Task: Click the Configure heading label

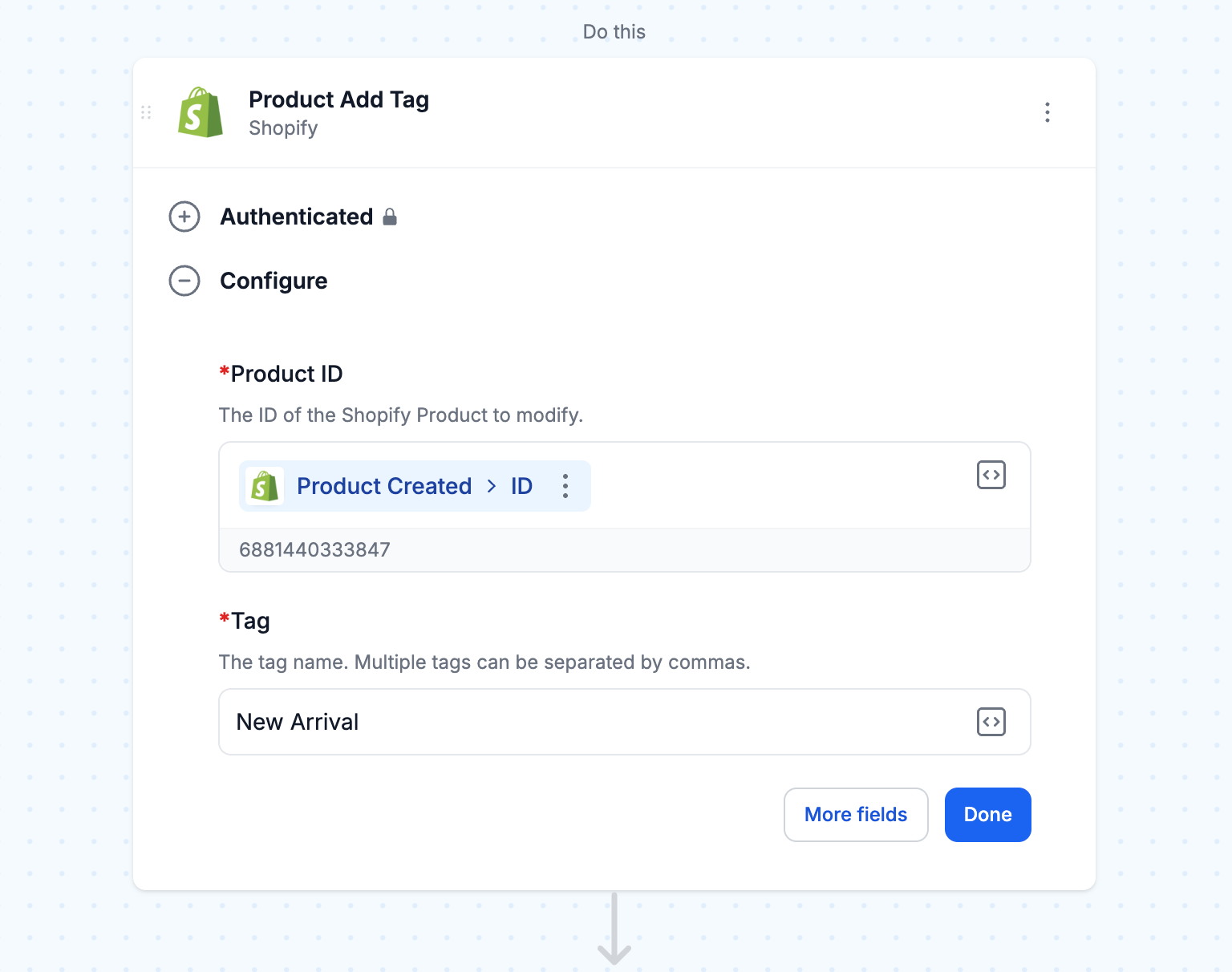Action: (274, 281)
